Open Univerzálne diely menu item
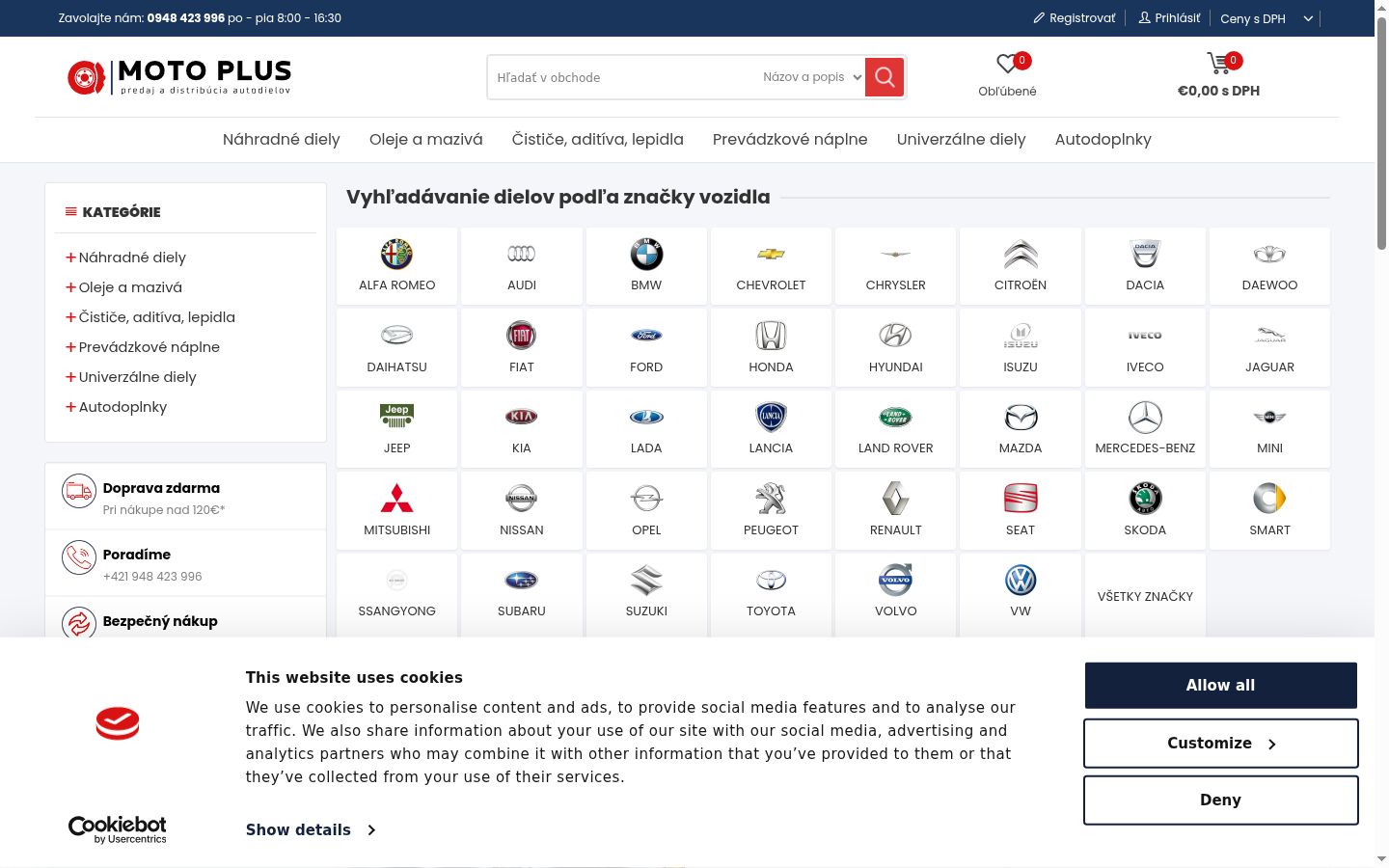This screenshot has width=1389, height=868. point(962,139)
